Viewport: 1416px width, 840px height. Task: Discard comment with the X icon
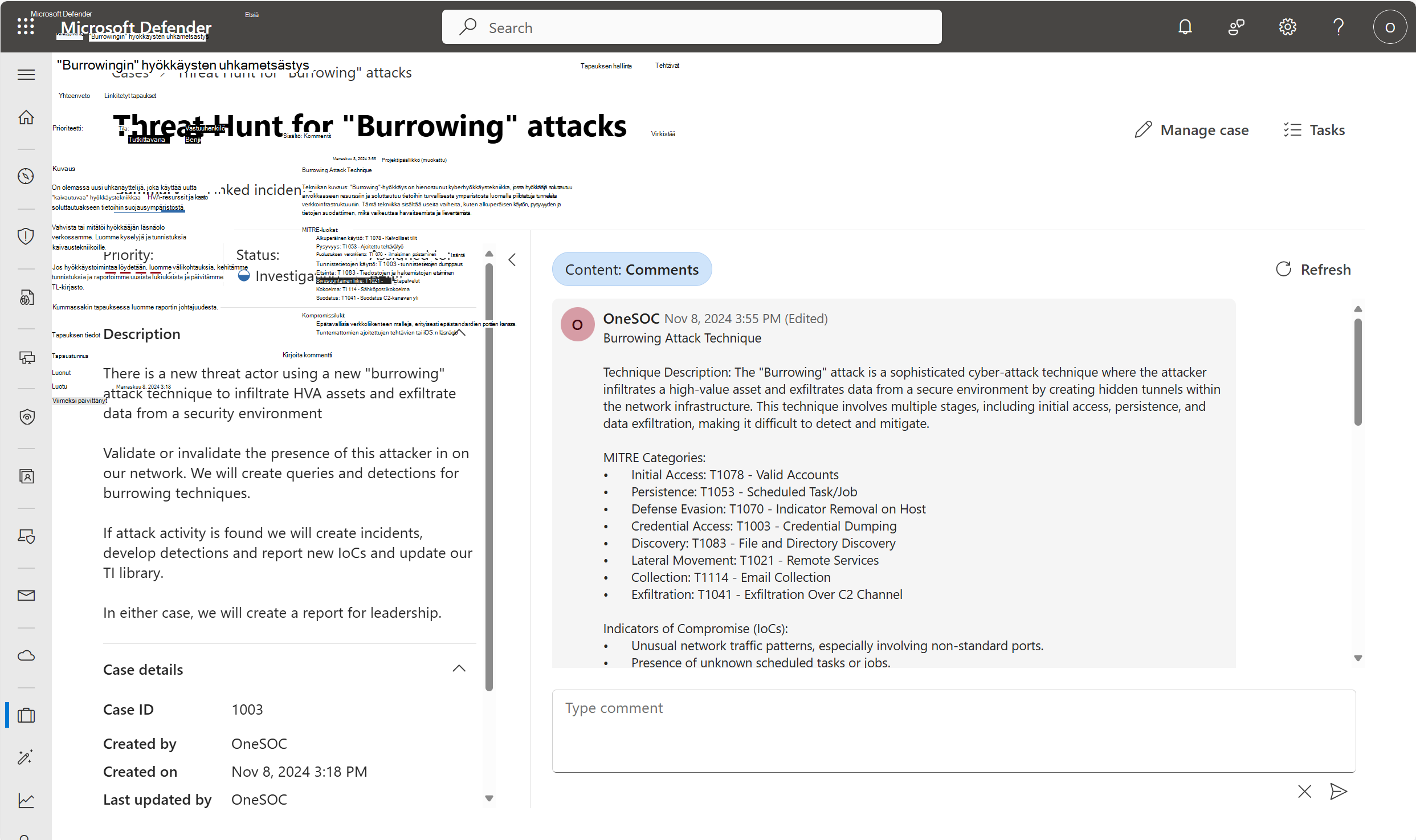tap(1304, 791)
